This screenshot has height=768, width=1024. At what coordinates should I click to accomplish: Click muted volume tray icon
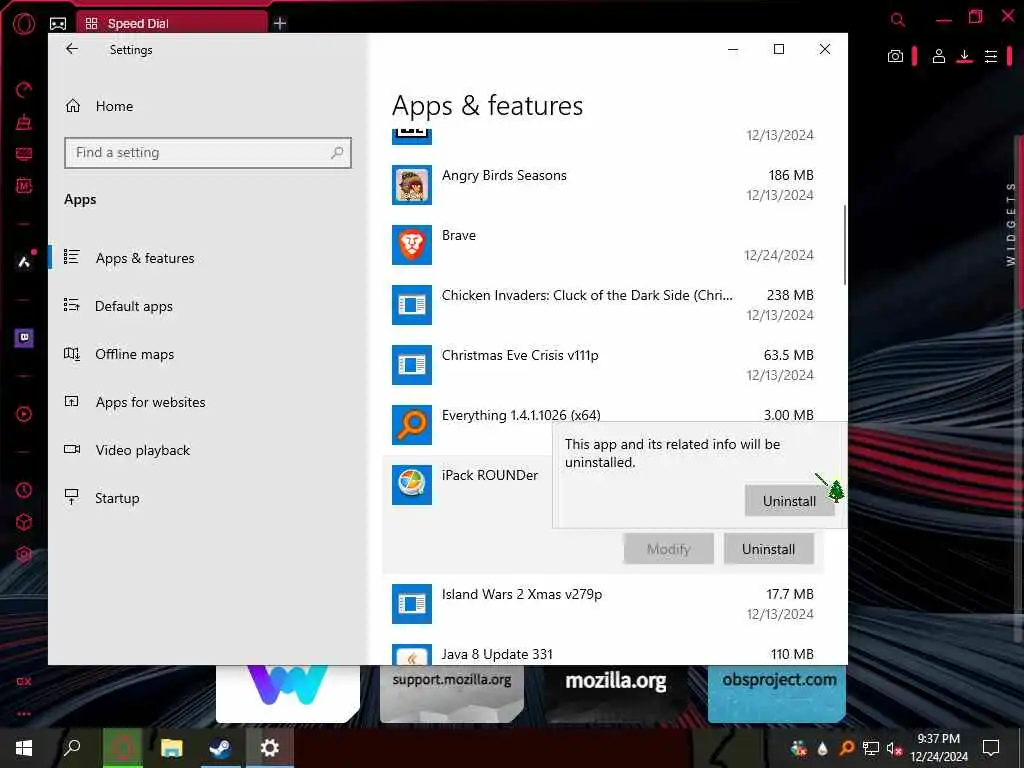[x=894, y=748]
